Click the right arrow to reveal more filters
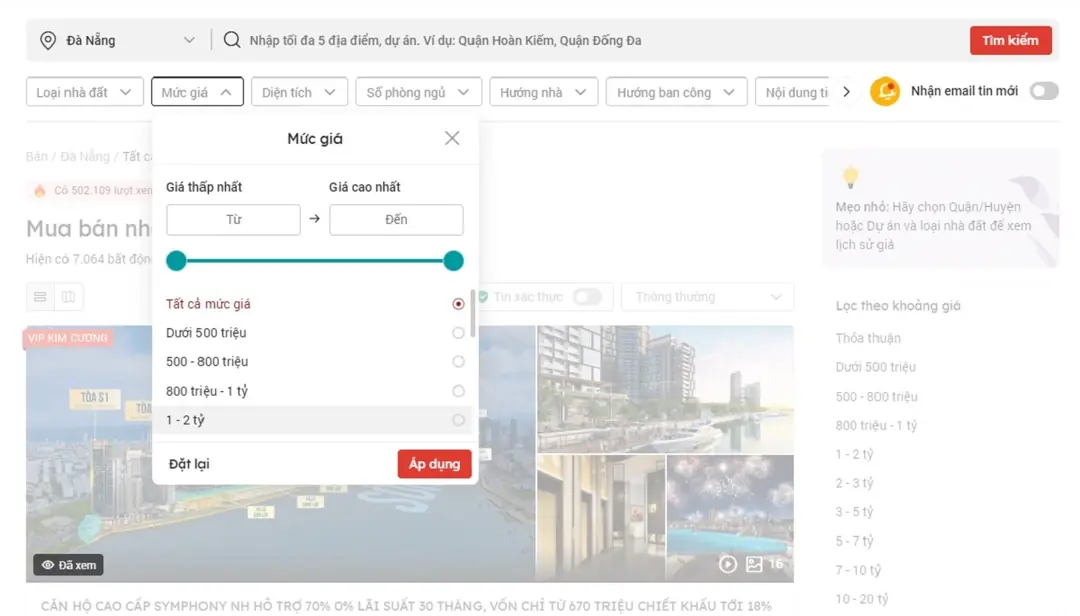Screen dimensions: 1080x616 click(x=846, y=90)
